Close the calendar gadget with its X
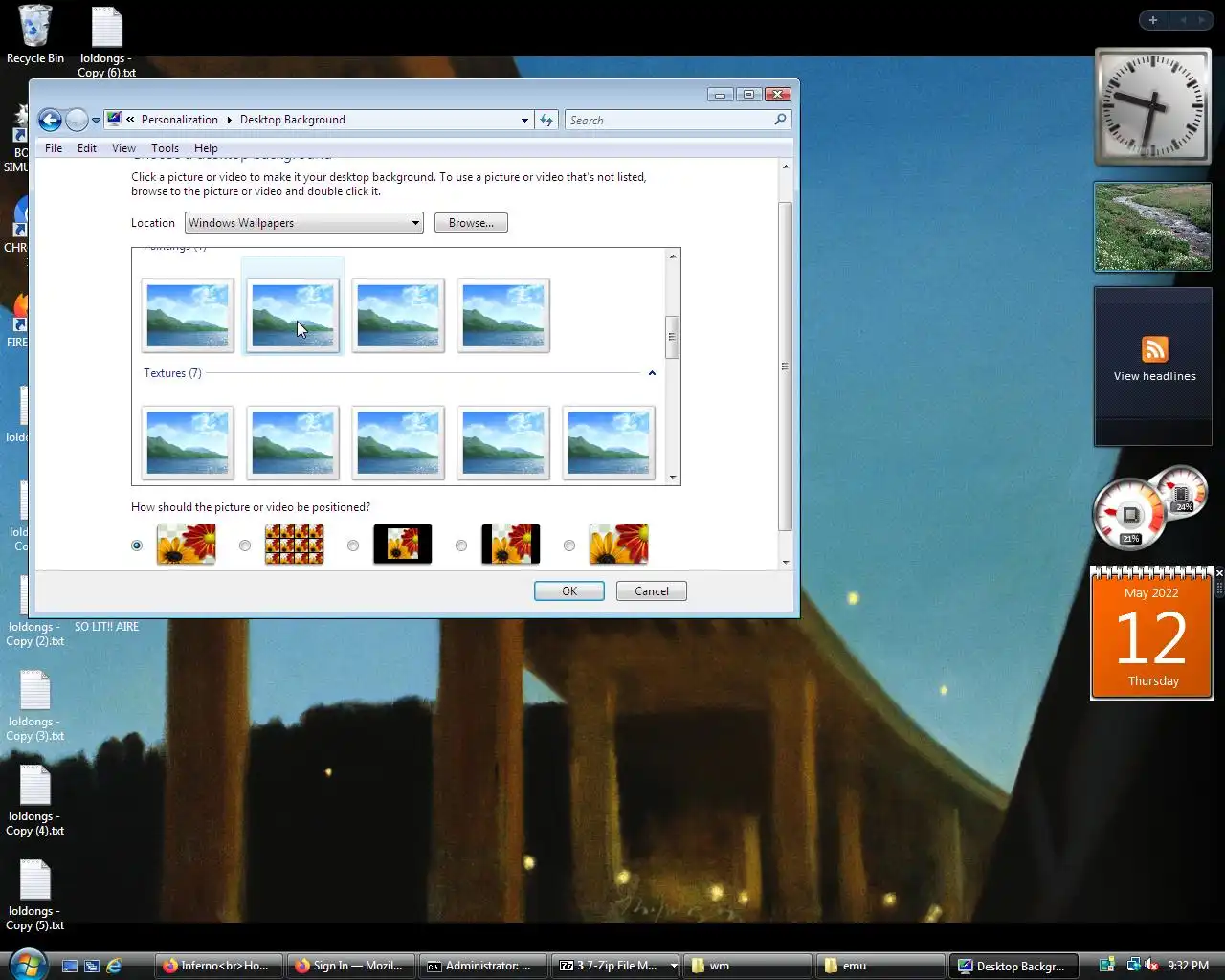The image size is (1225, 980). pos(1219,573)
